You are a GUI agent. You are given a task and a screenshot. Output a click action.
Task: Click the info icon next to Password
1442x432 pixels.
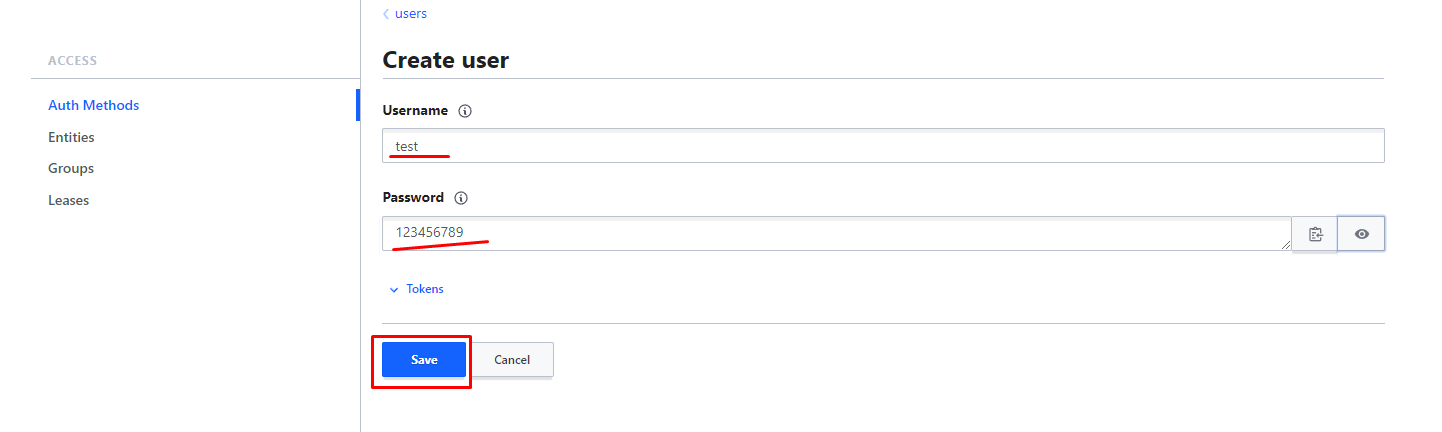[x=461, y=198]
